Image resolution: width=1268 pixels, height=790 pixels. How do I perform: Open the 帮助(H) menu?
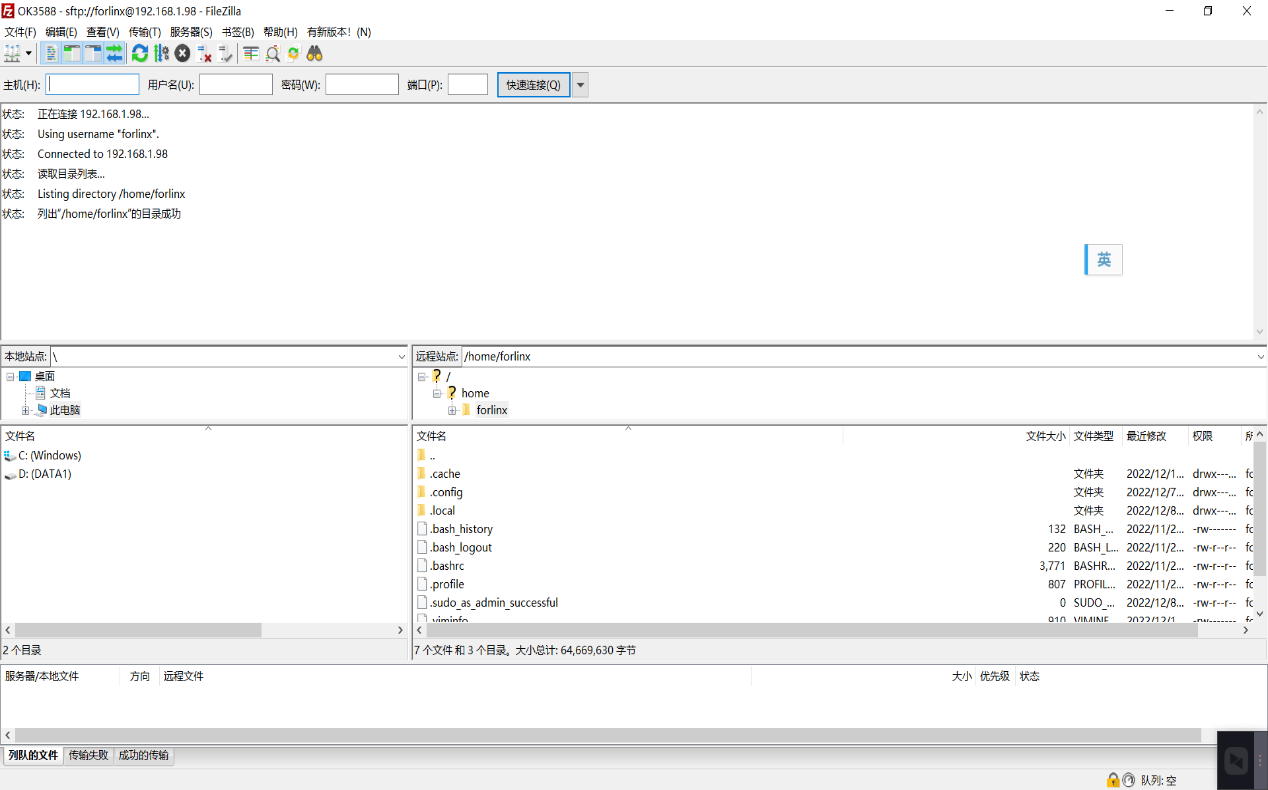coord(280,32)
